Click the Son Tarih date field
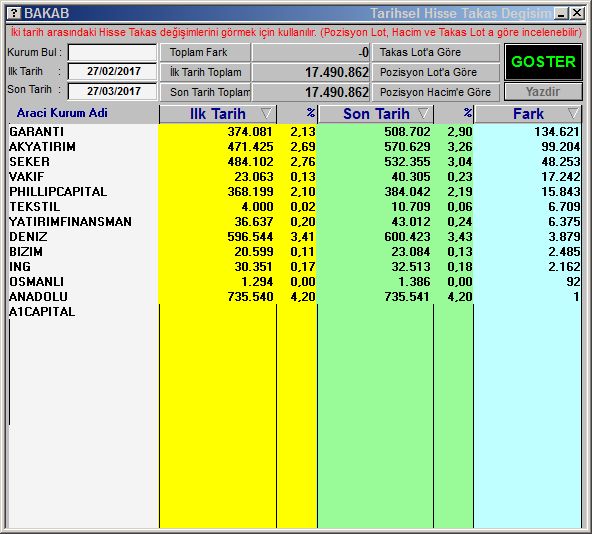Image resolution: width=592 pixels, height=534 pixels. pyautogui.click(x=112, y=91)
